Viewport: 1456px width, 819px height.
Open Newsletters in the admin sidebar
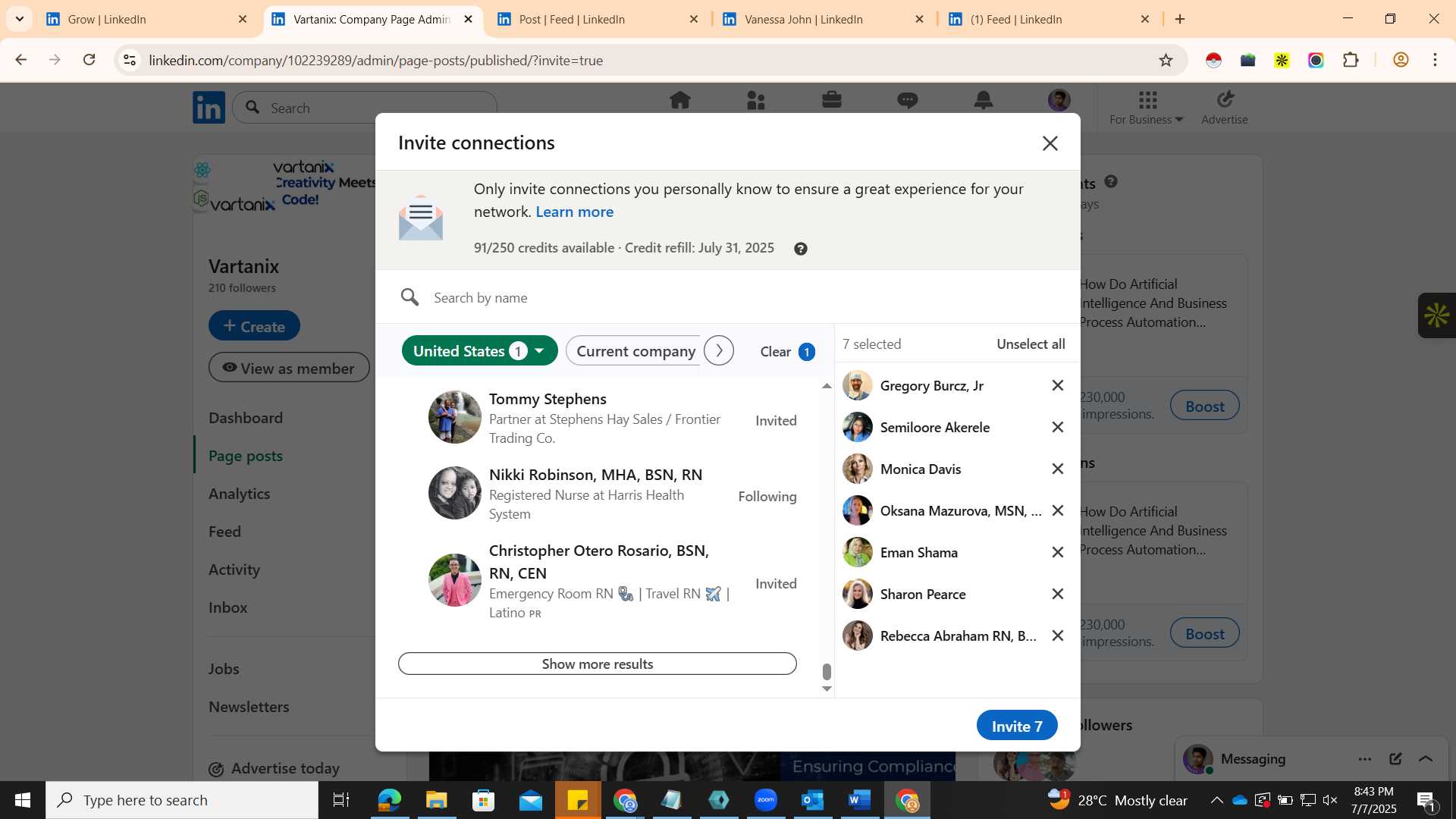tap(249, 707)
